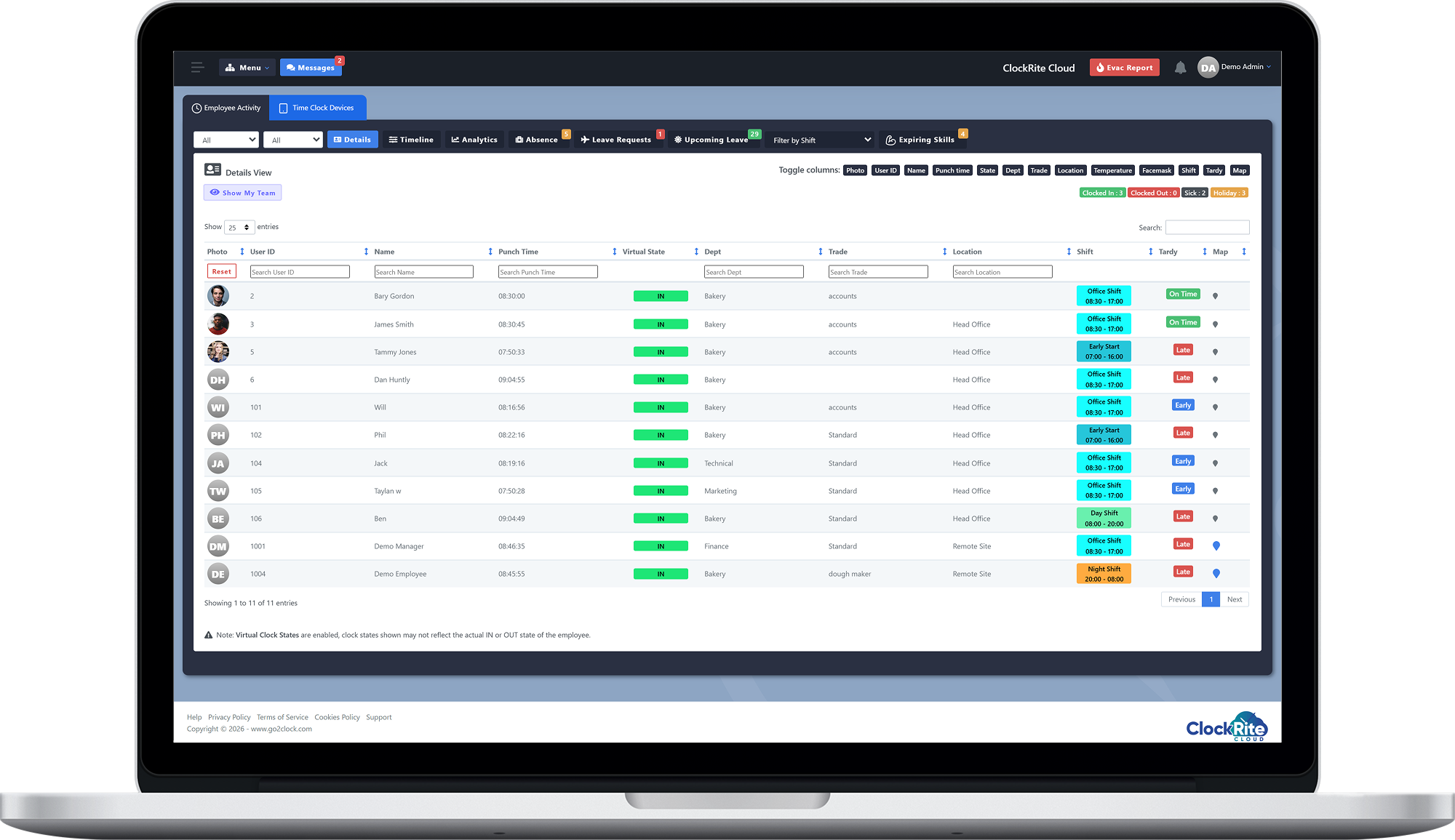The width and height of the screenshot is (1455, 840).
Task: Open Messages
Action: (x=311, y=68)
